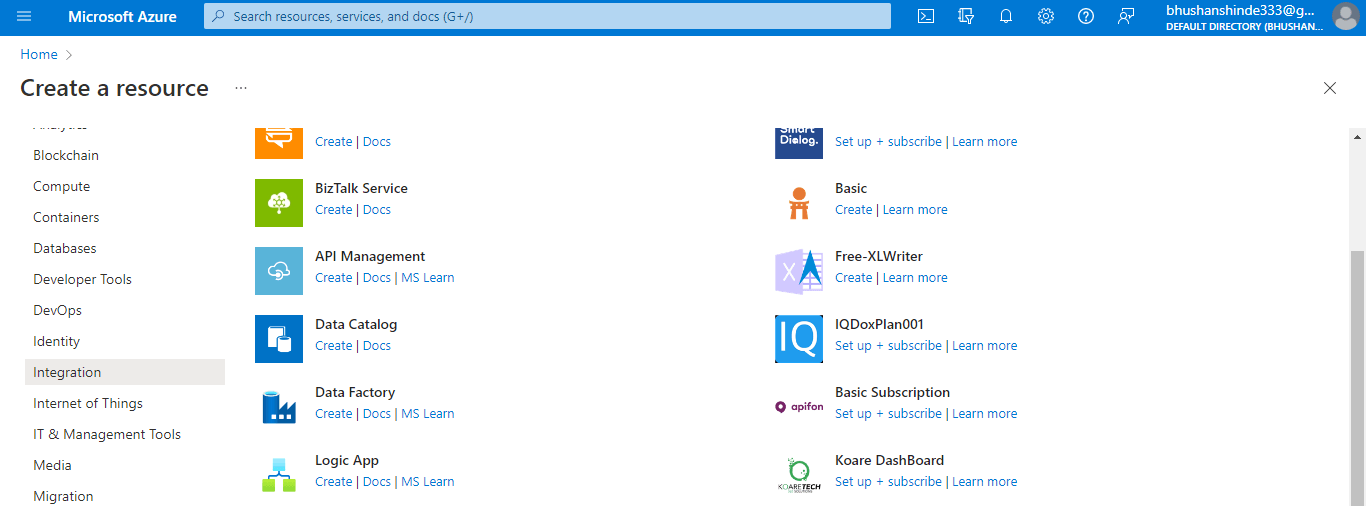Screen dimensions: 1366x506
Task: Open the Help question mark icon
Action: coord(1086,16)
